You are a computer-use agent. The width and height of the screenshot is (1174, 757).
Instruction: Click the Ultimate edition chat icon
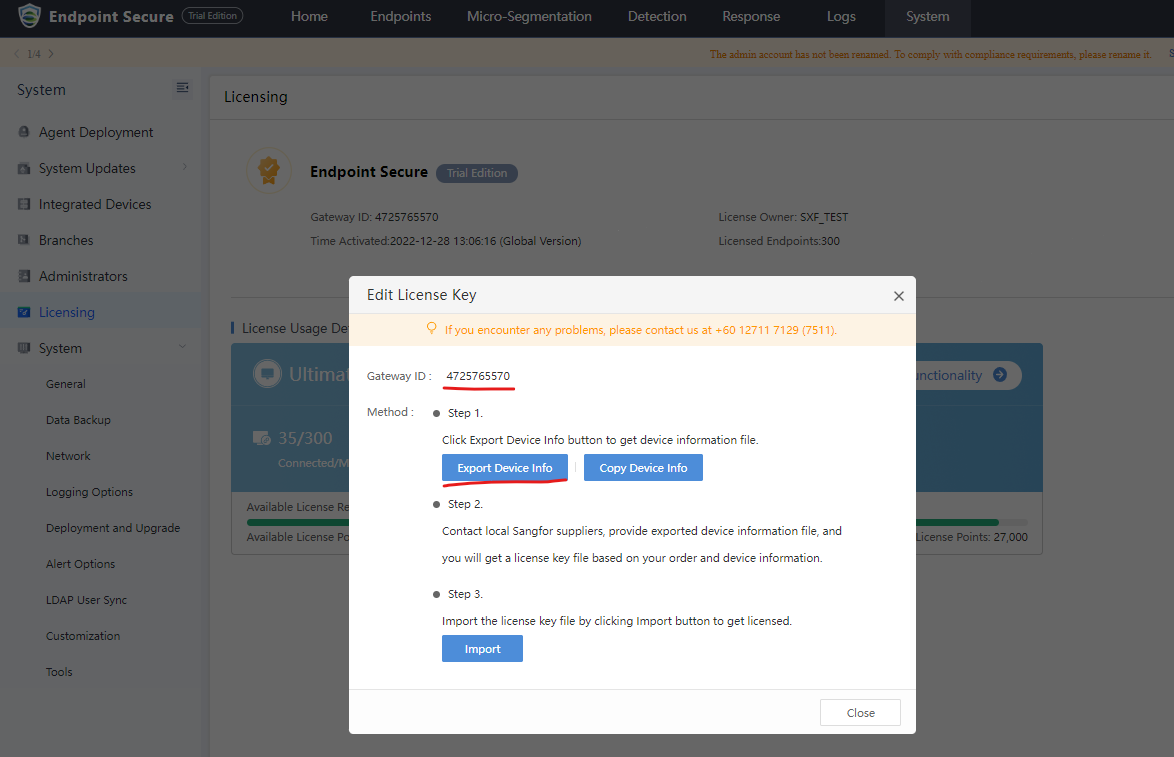click(x=267, y=373)
